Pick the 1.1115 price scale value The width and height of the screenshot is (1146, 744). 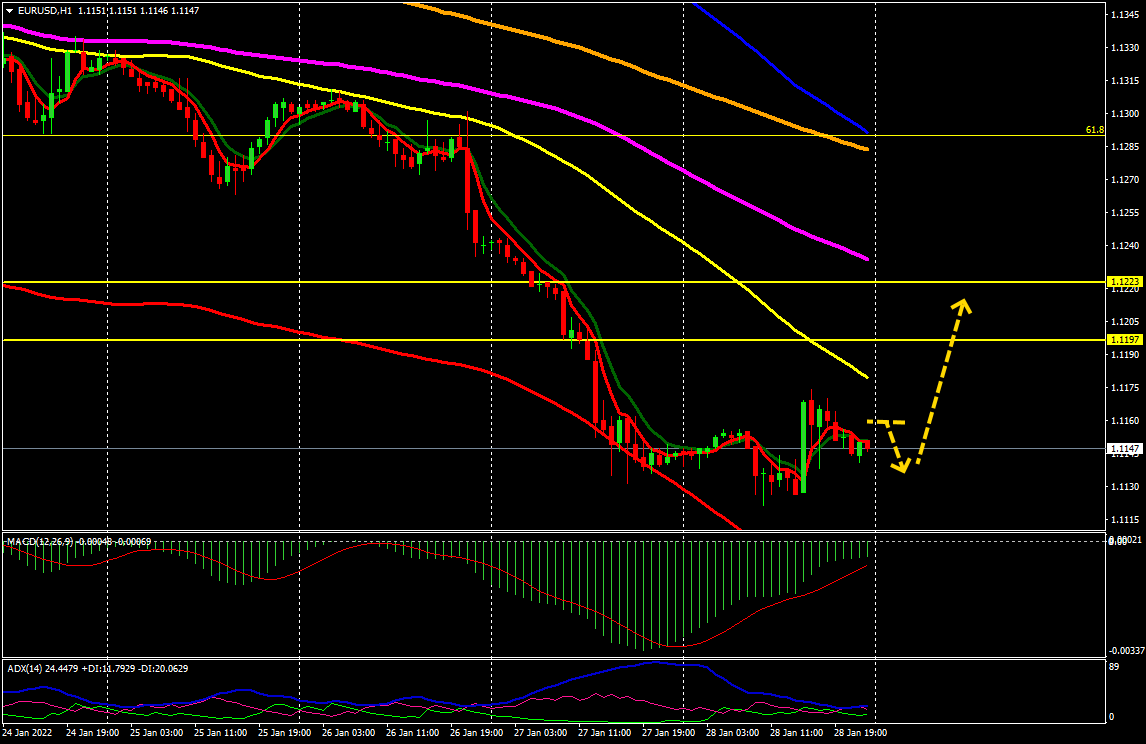click(x=1125, y=520)
